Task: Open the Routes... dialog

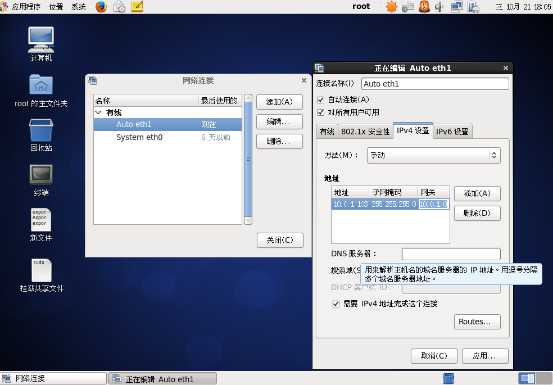Action: [x=477, y=322]
